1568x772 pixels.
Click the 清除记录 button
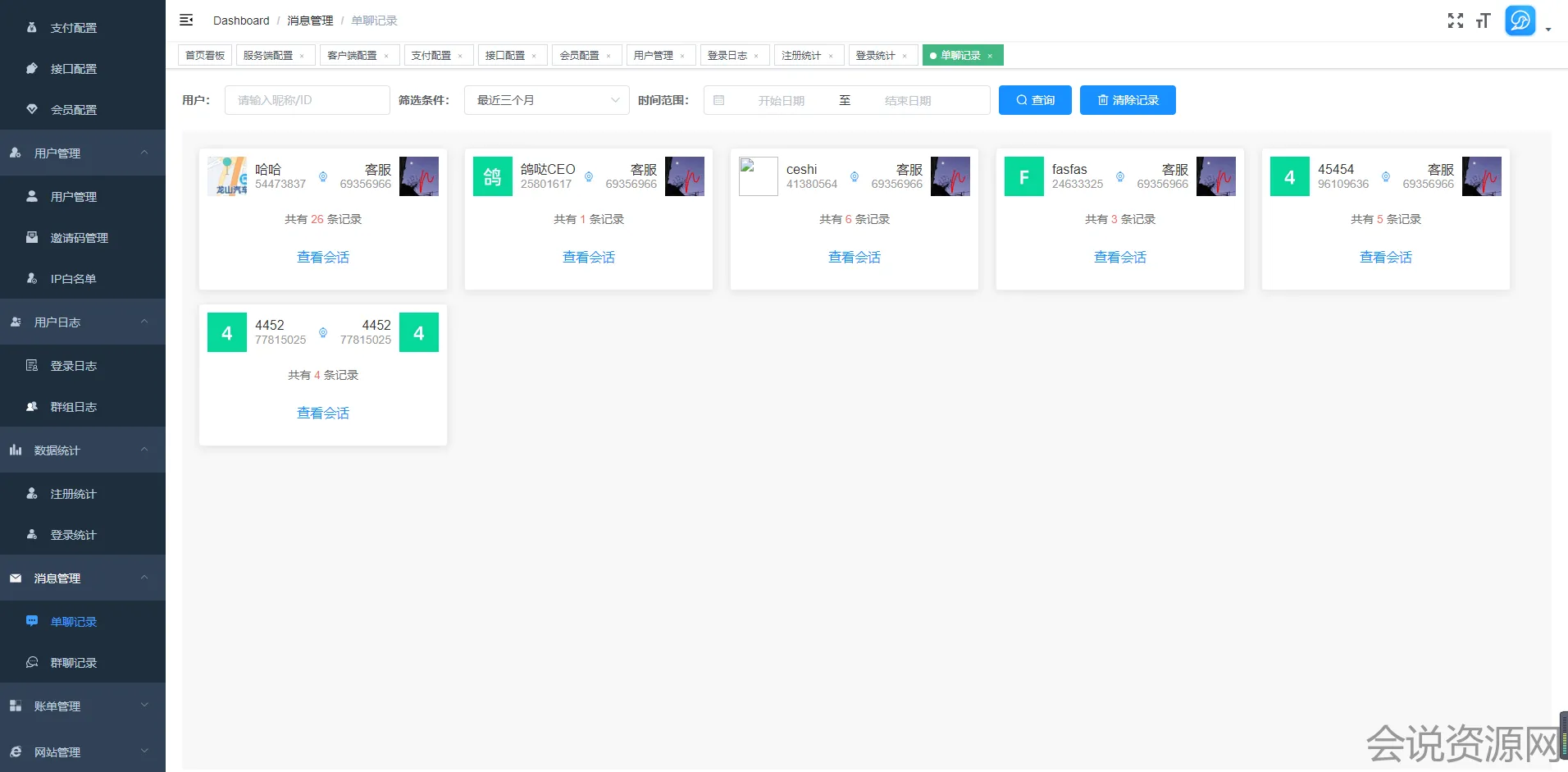(1128, 100)
